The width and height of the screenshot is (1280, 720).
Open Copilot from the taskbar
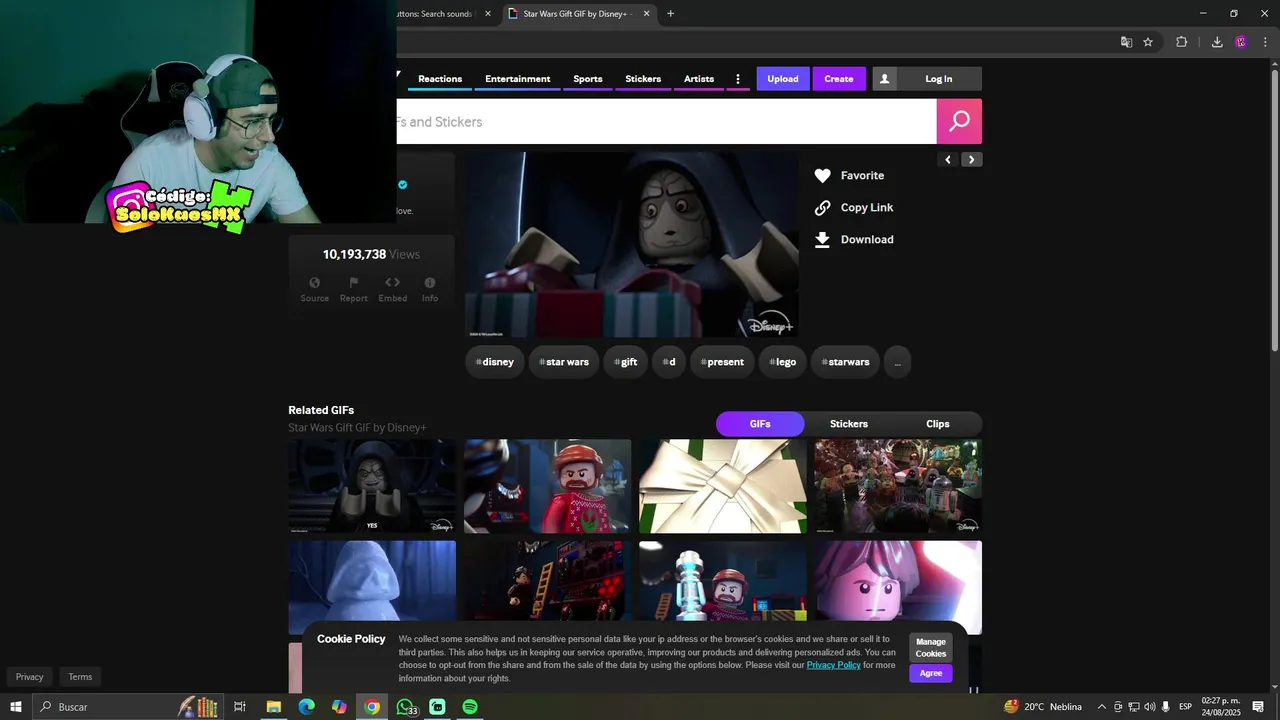click(x=339, y=707)
